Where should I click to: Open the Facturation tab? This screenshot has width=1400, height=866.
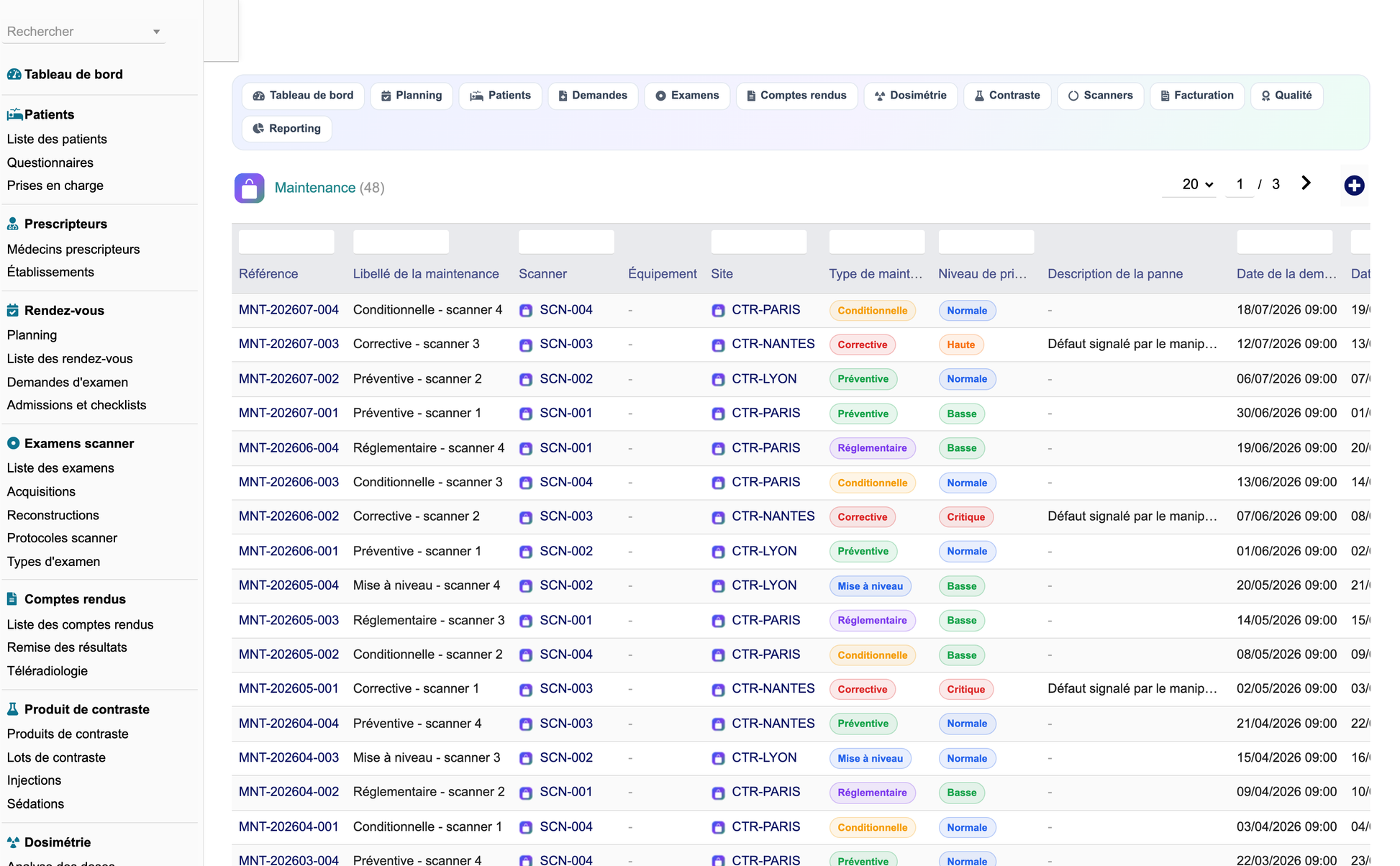coord(1197,96)
